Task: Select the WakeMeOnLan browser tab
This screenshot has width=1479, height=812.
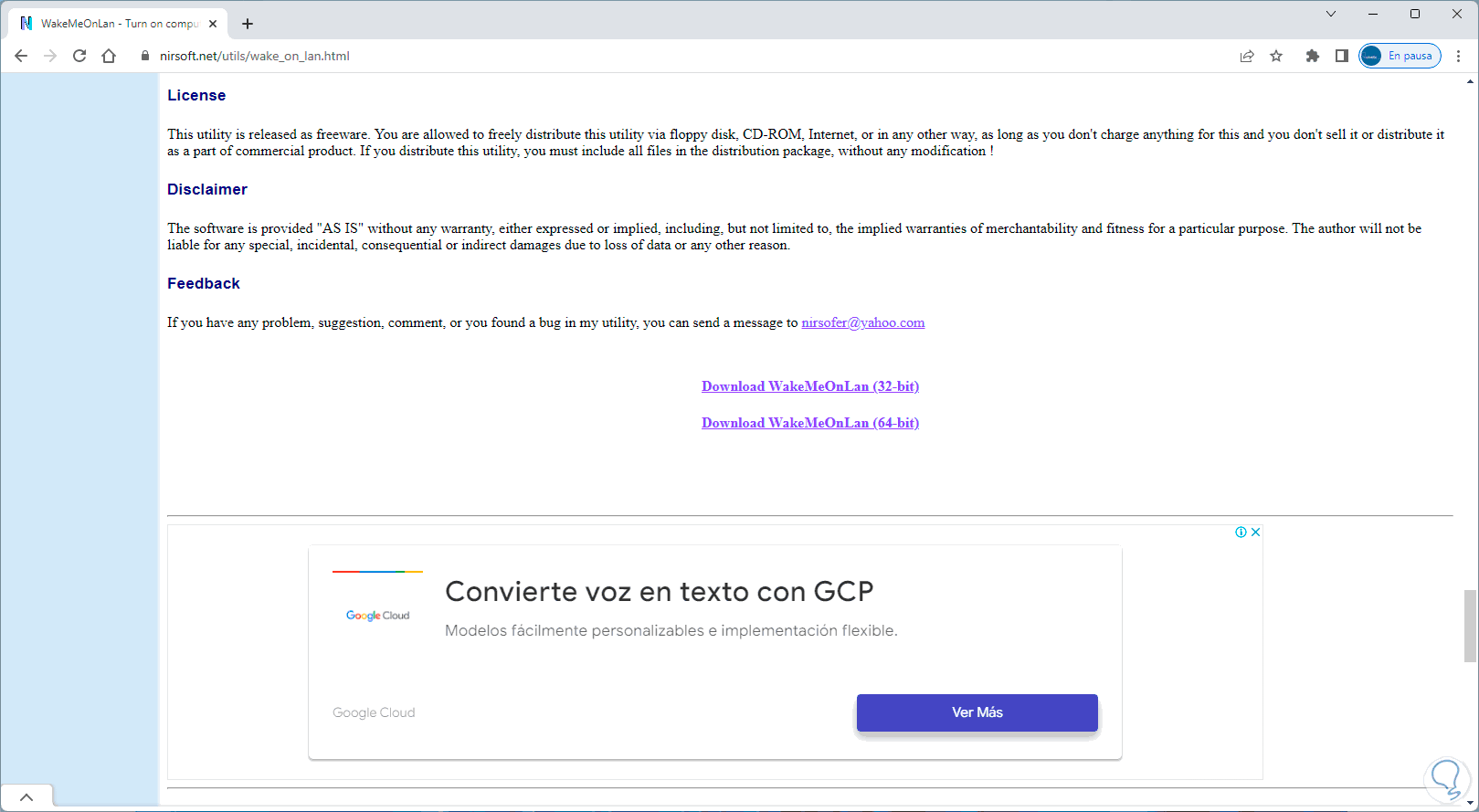Action: 119,24
